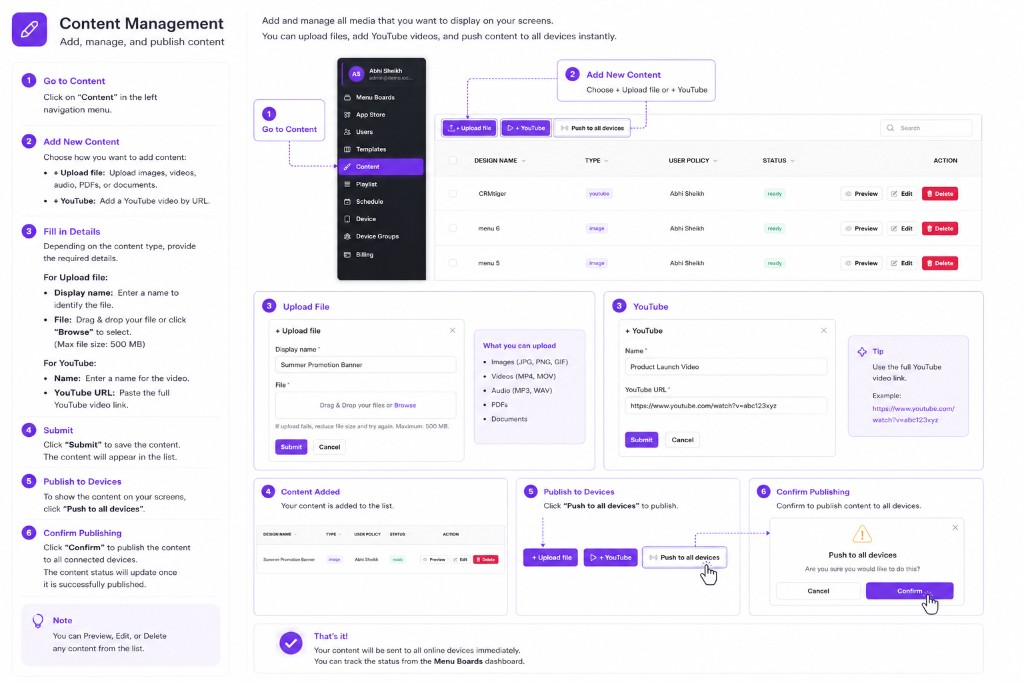Open the example youtube.com link in Tip
The height and width of the screenshot is (682, 1024).
coord(913,414)
